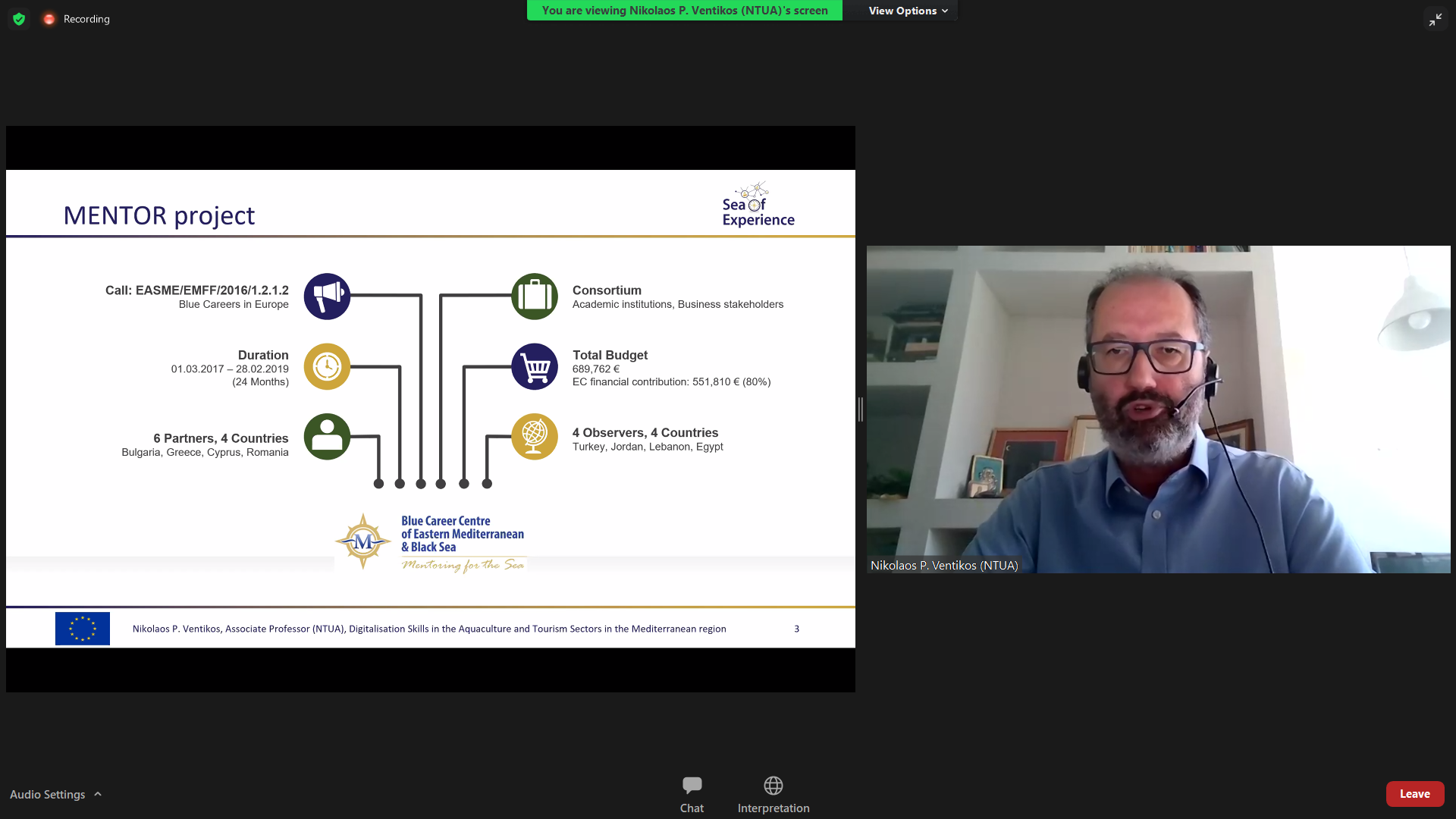Click the clock Duration icon
Viewport: 1456px width, 819px height.
click(327, 367)
